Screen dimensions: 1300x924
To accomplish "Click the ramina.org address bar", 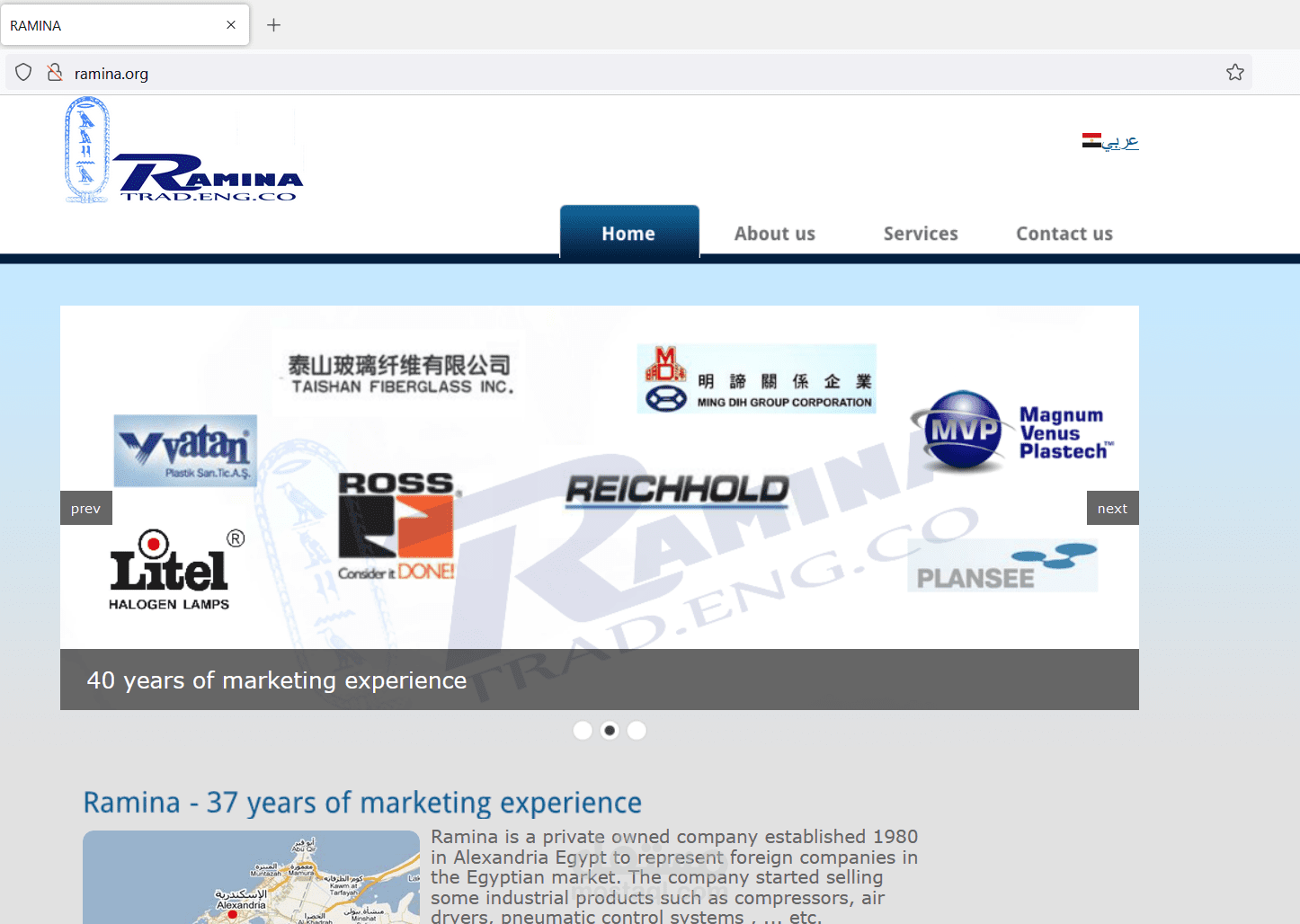I will pos(629,73).
